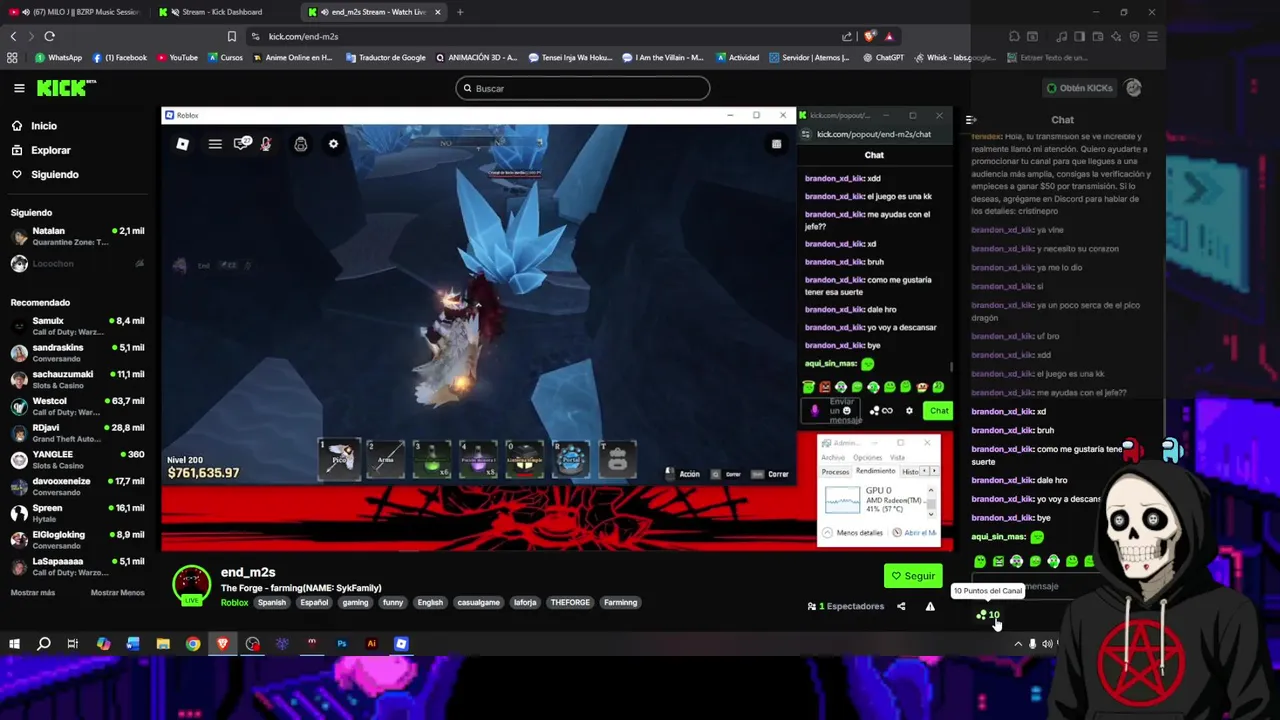Toggle the Roblox in-game microphone icon
Viewport: 1280px width, 720px height.
pos(266,144)
